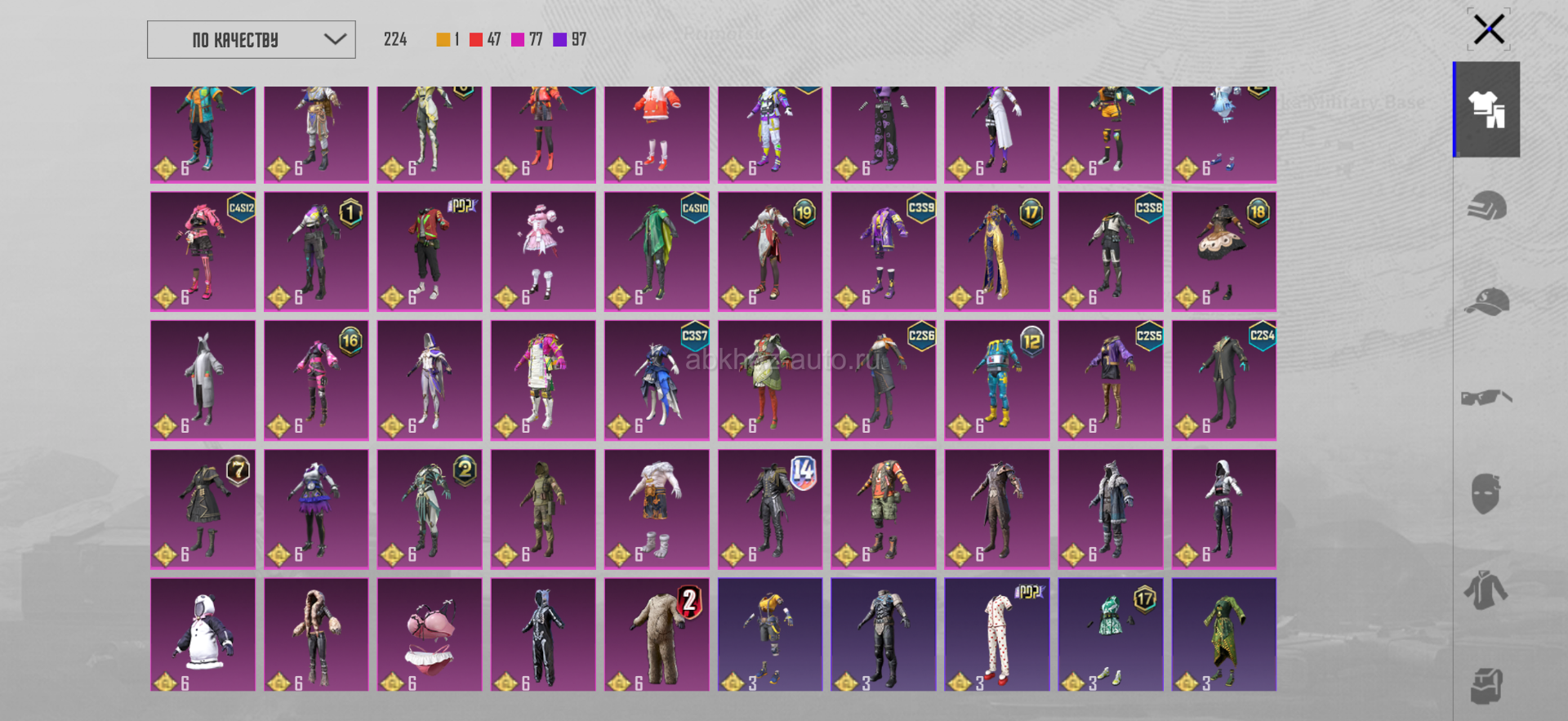Viewport: 1568px width, 721px height.
Task: Filter by pink rarity color square
Action: [x=518, y=39]
